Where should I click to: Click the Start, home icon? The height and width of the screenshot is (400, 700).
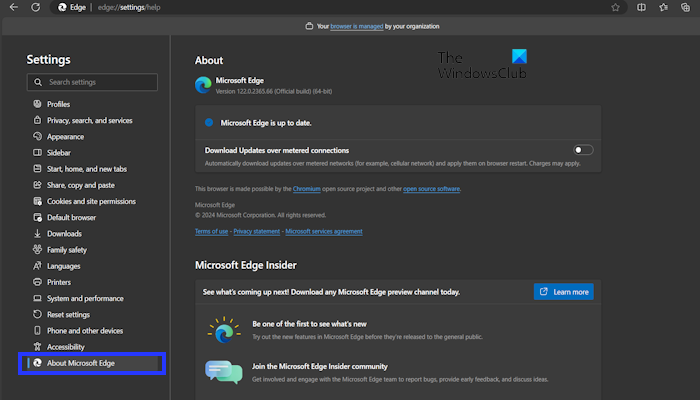click(x=38, y=169)
